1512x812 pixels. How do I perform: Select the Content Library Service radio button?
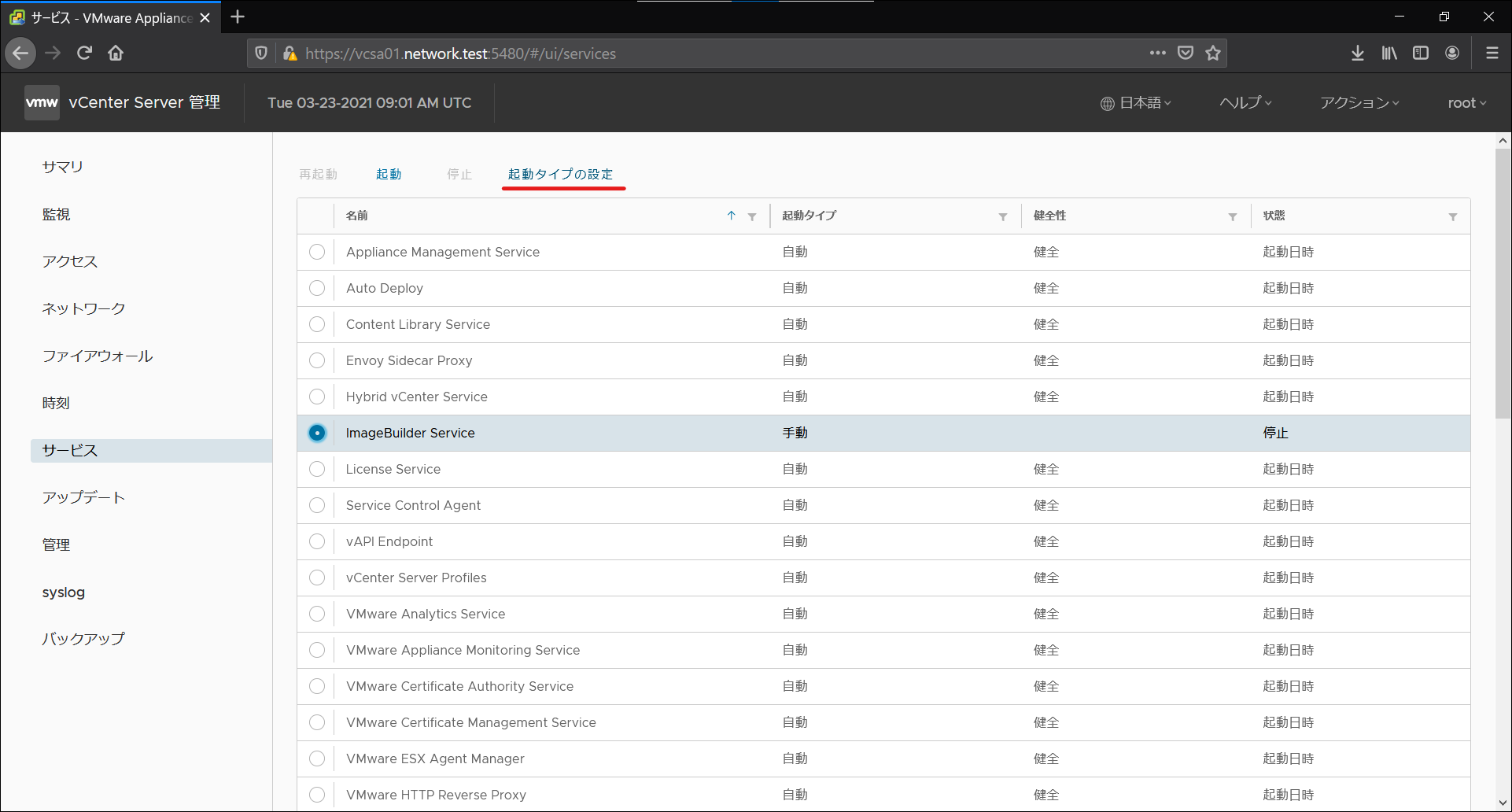pyautogui.click(x=317, y=324)
